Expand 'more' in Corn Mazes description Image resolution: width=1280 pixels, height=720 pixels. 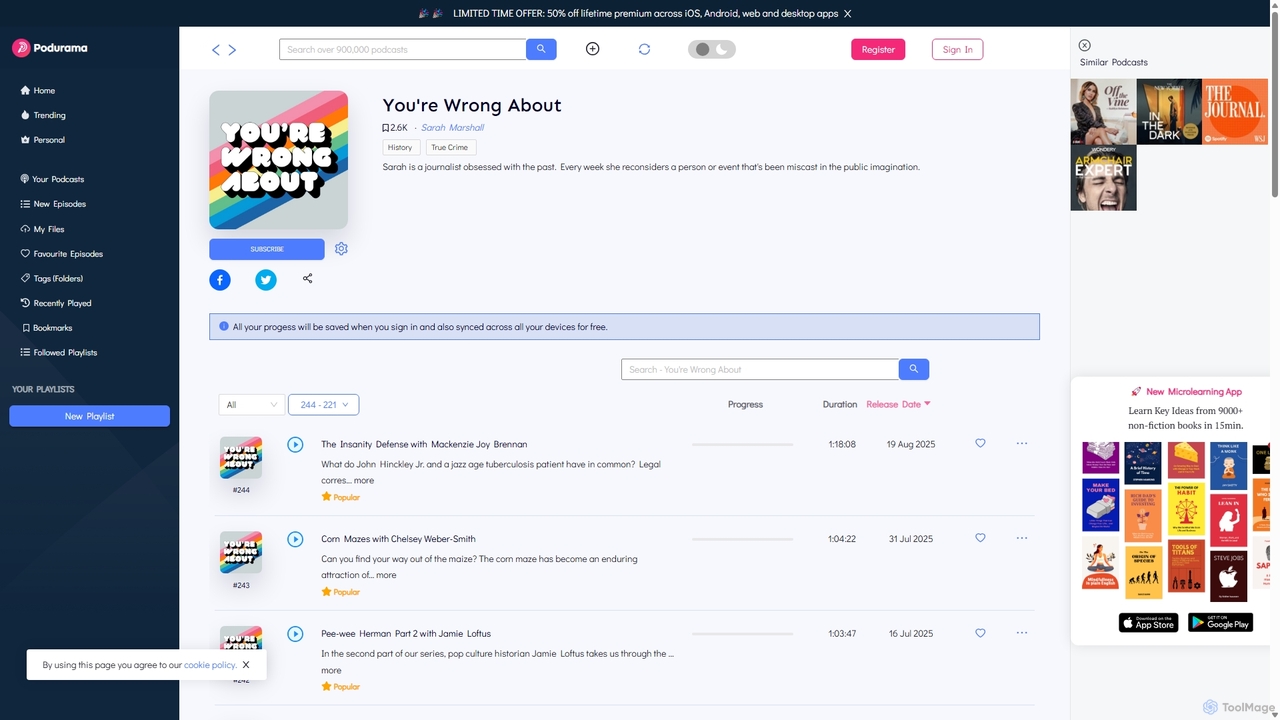coord(386,575)
